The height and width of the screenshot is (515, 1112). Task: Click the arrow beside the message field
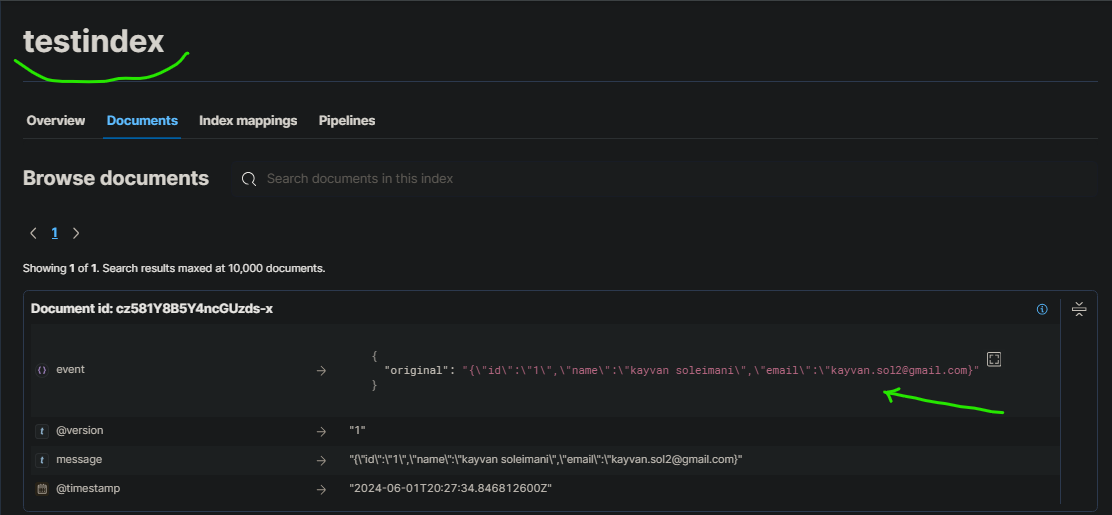[x=322, y=460]
